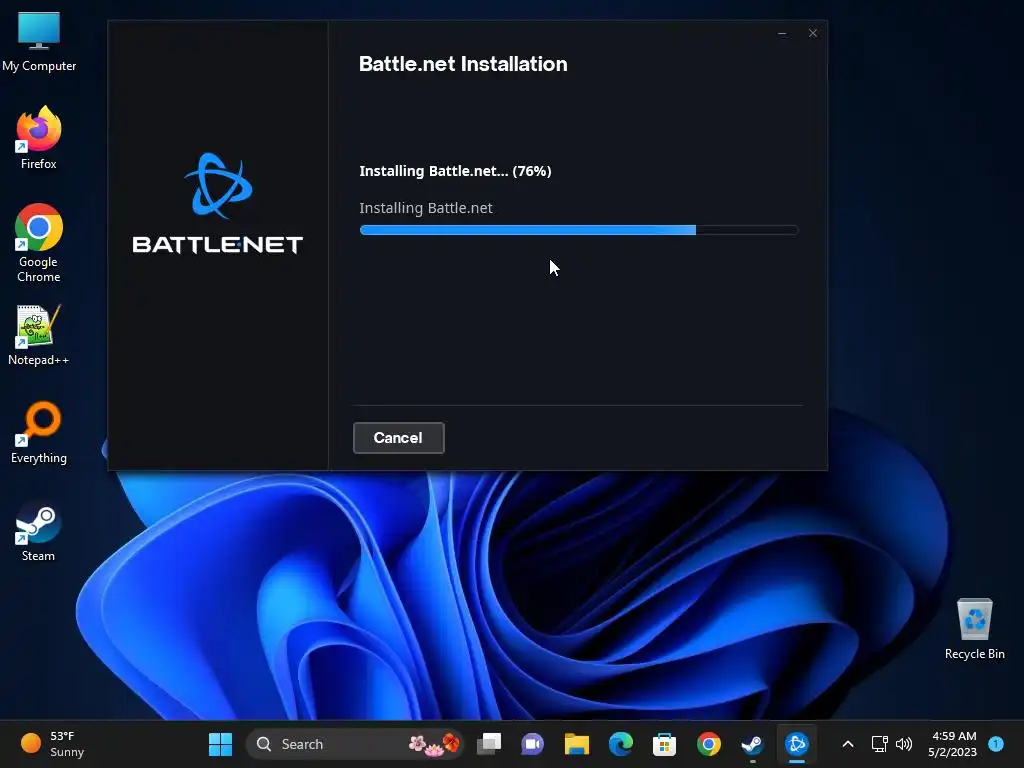This screenshot has height=768, width=1024.
Task: Select the Steam desktop shortcut
Action: pos(39,531)
